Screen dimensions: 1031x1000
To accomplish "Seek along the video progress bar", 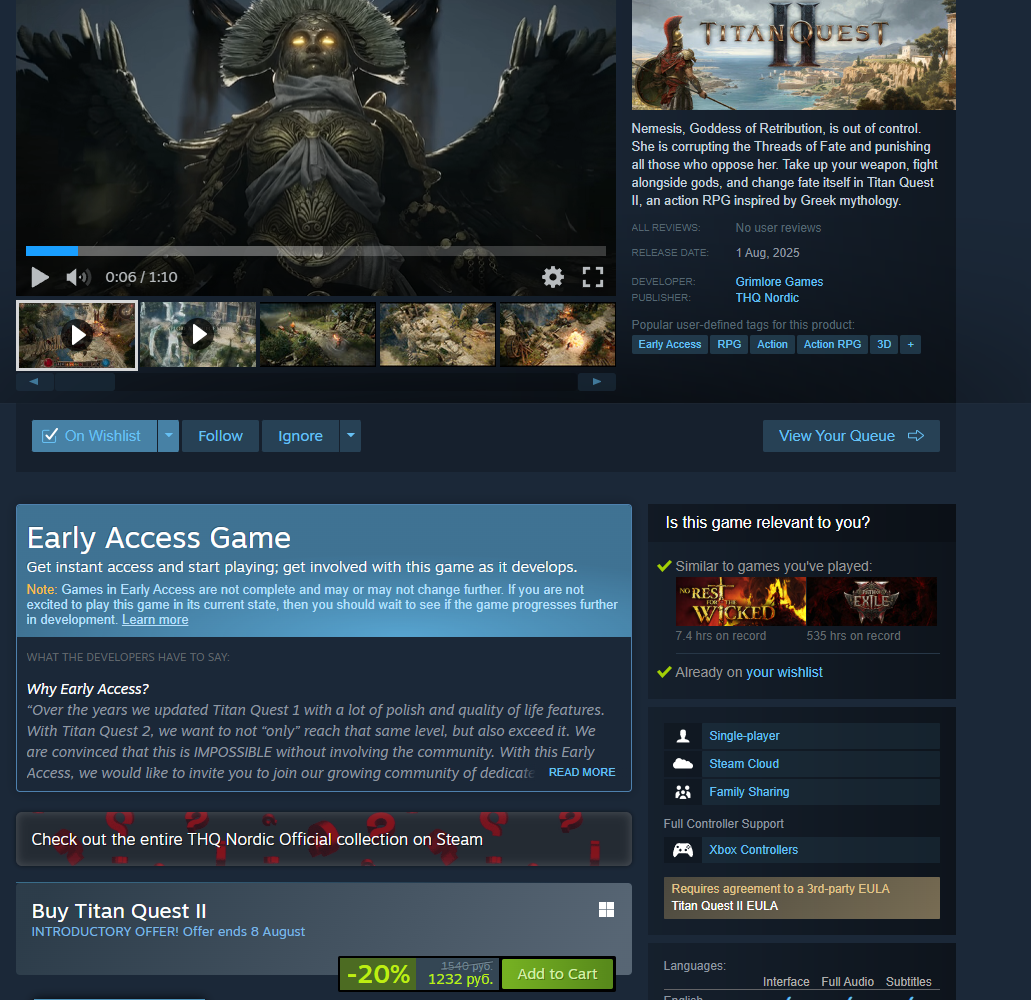I will click(x=316, y=251).
